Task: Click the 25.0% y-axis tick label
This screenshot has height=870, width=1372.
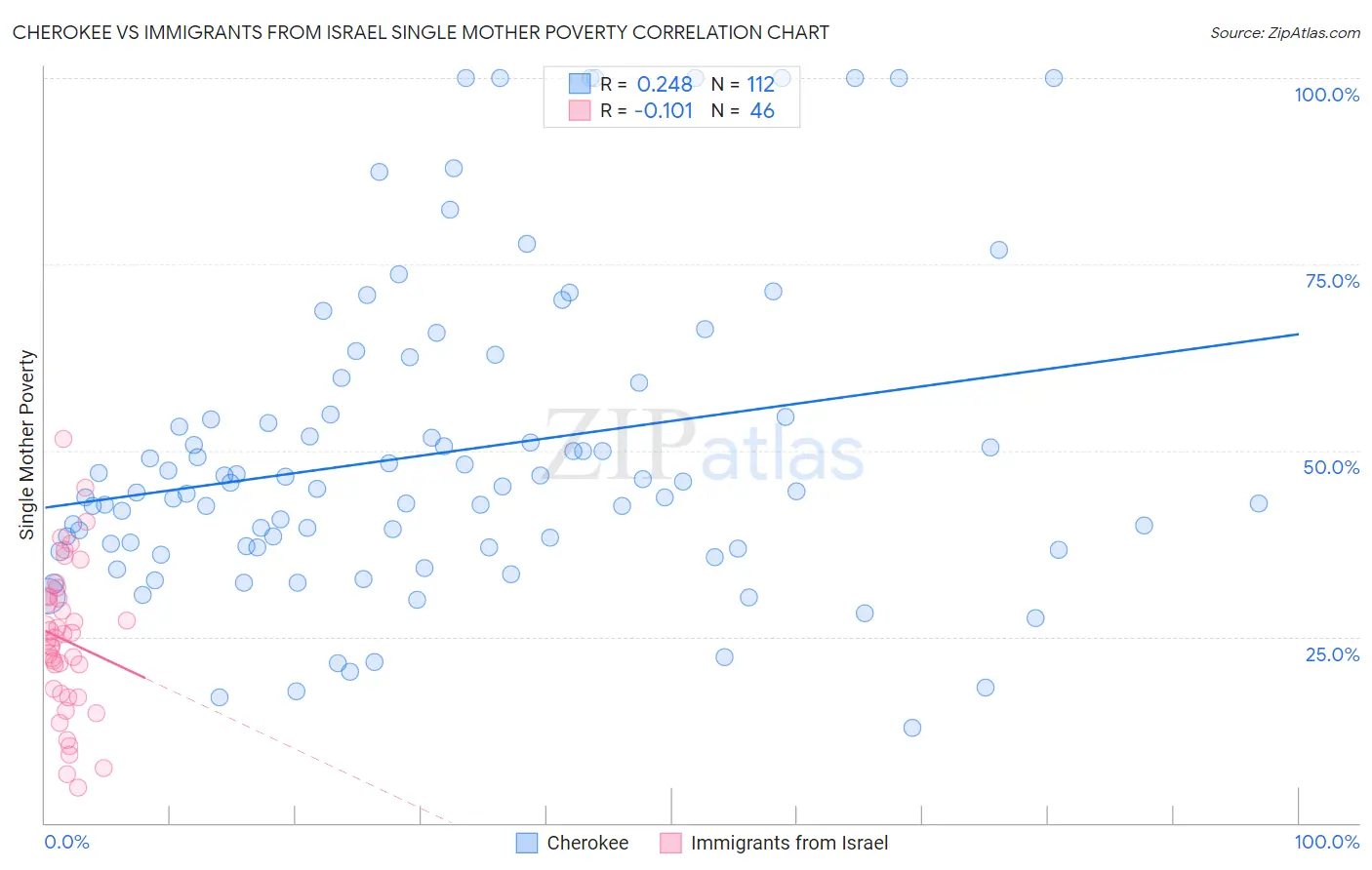Action: (x=1332, y=654)
